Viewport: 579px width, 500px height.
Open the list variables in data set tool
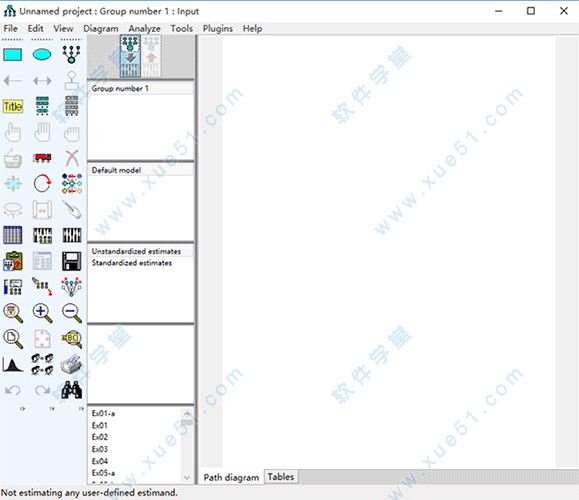[x=71, y=106]
